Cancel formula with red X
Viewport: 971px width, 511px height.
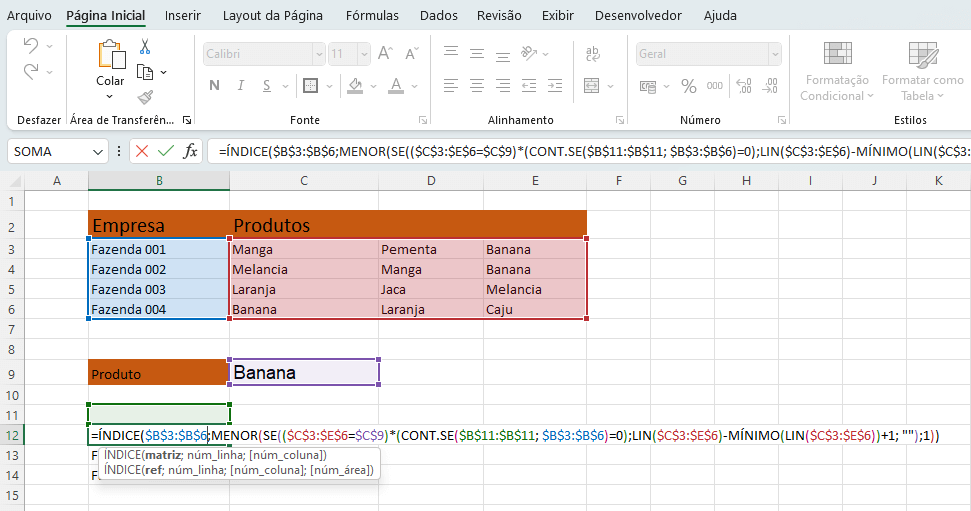(x=142, y=151)
